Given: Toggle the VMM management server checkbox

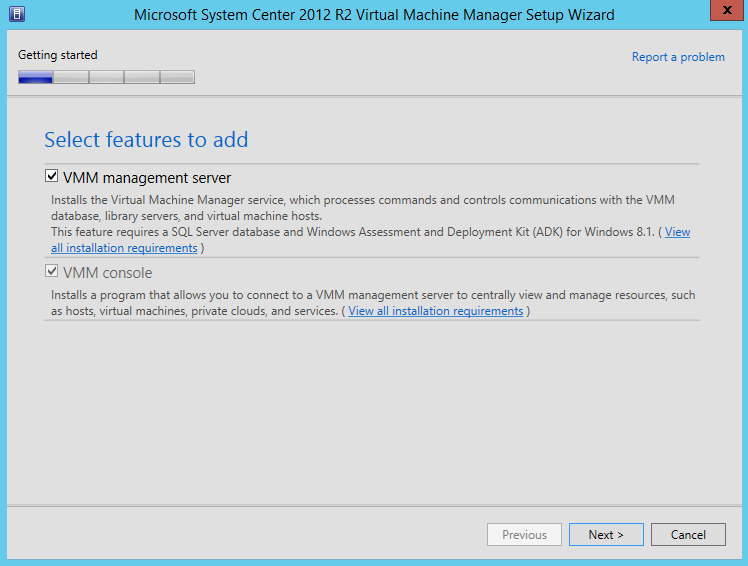Looking at the screenshot, I should 52,176.
